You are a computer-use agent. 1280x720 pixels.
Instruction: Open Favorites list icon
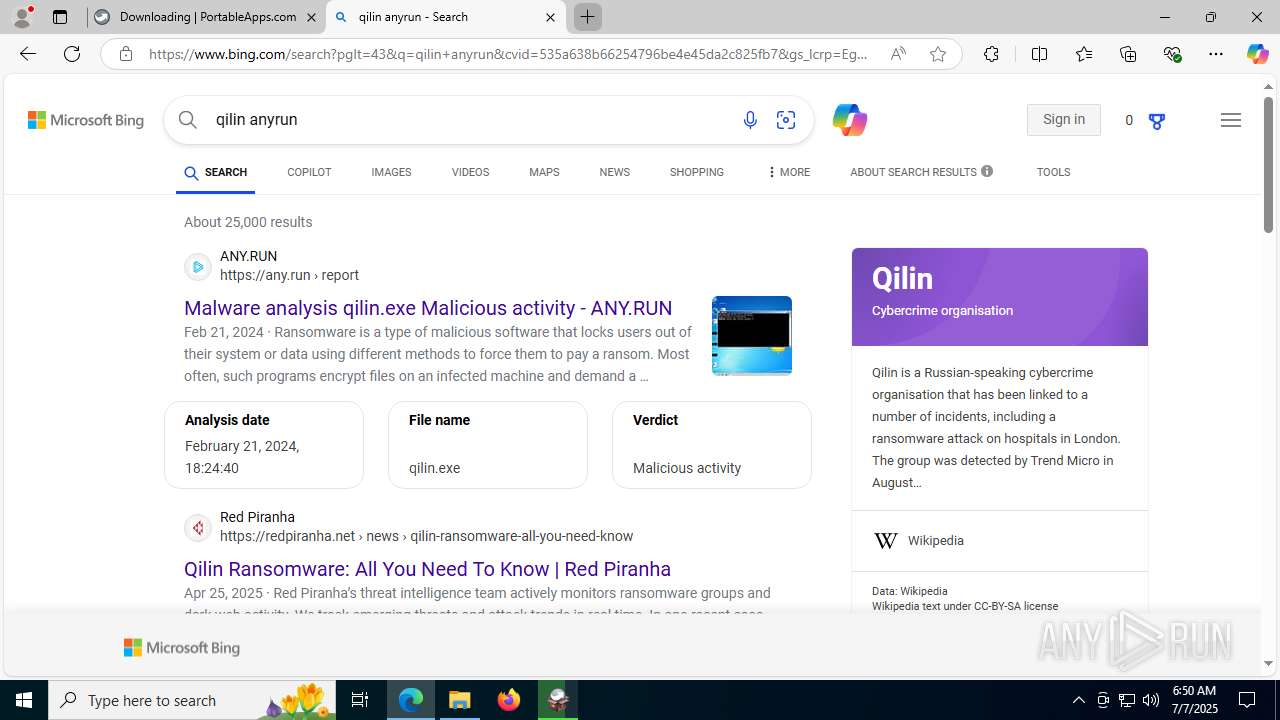click(x=1084, y=54)
